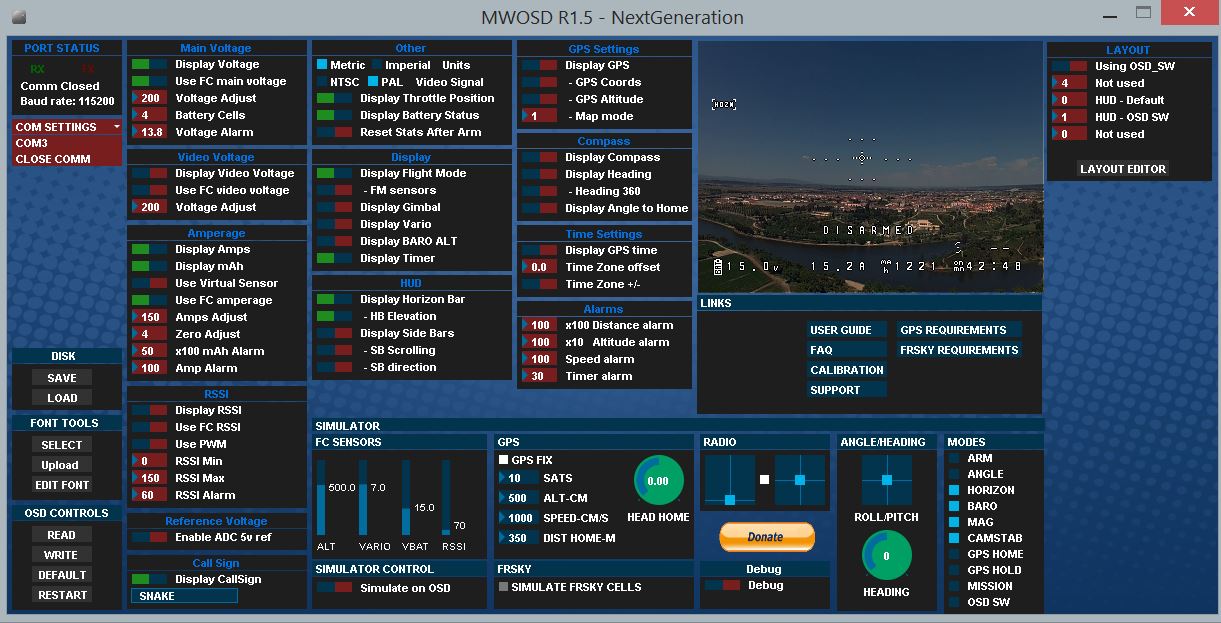Click the left radio stick pad
Image resolution: width=1221 pixels, height=623 pixels.
pos(730,481)
